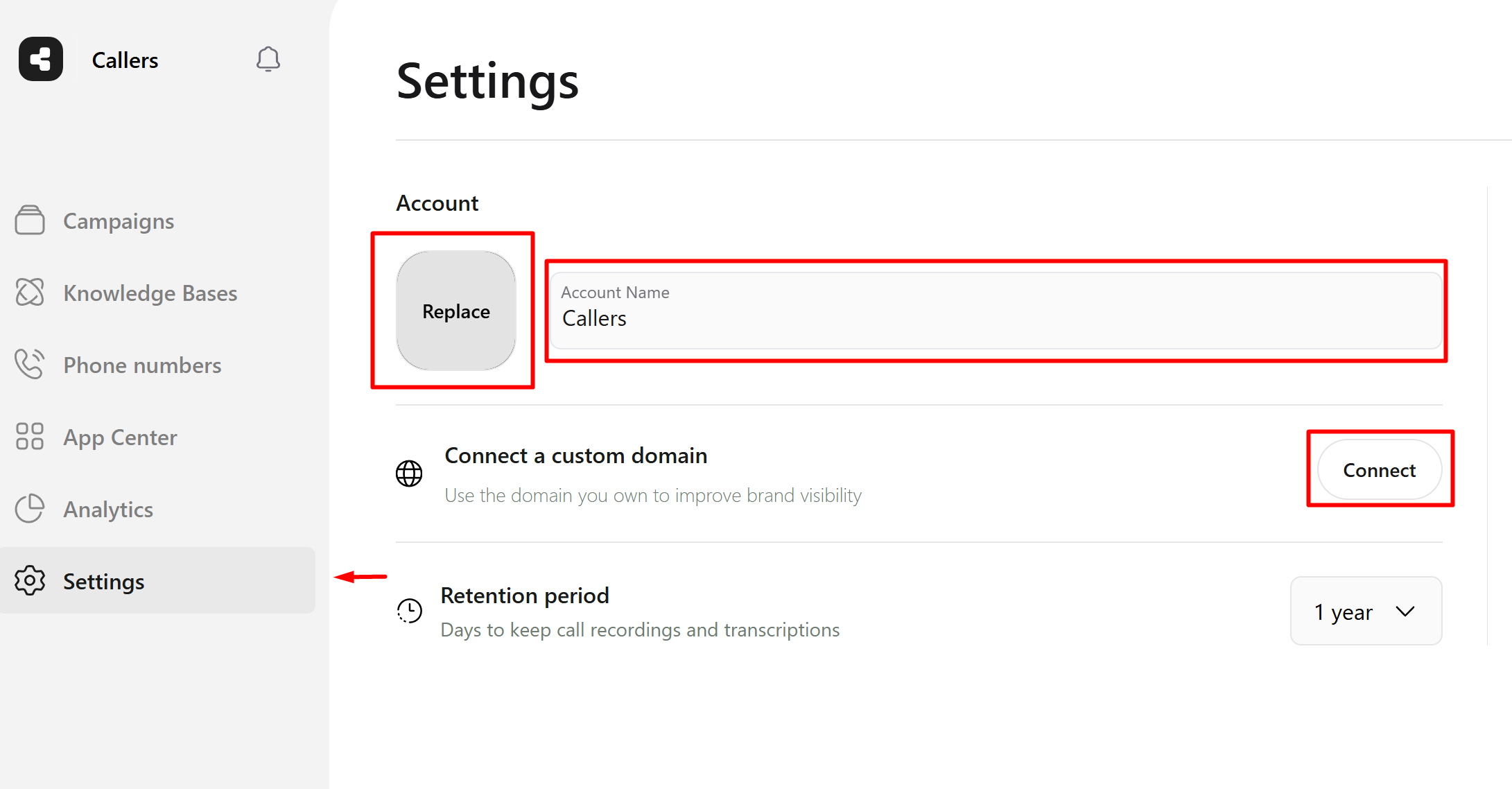The height and width of the screenshot is (789, 1512).
Task: Open App Center via its grid icon
Action: 29,437
